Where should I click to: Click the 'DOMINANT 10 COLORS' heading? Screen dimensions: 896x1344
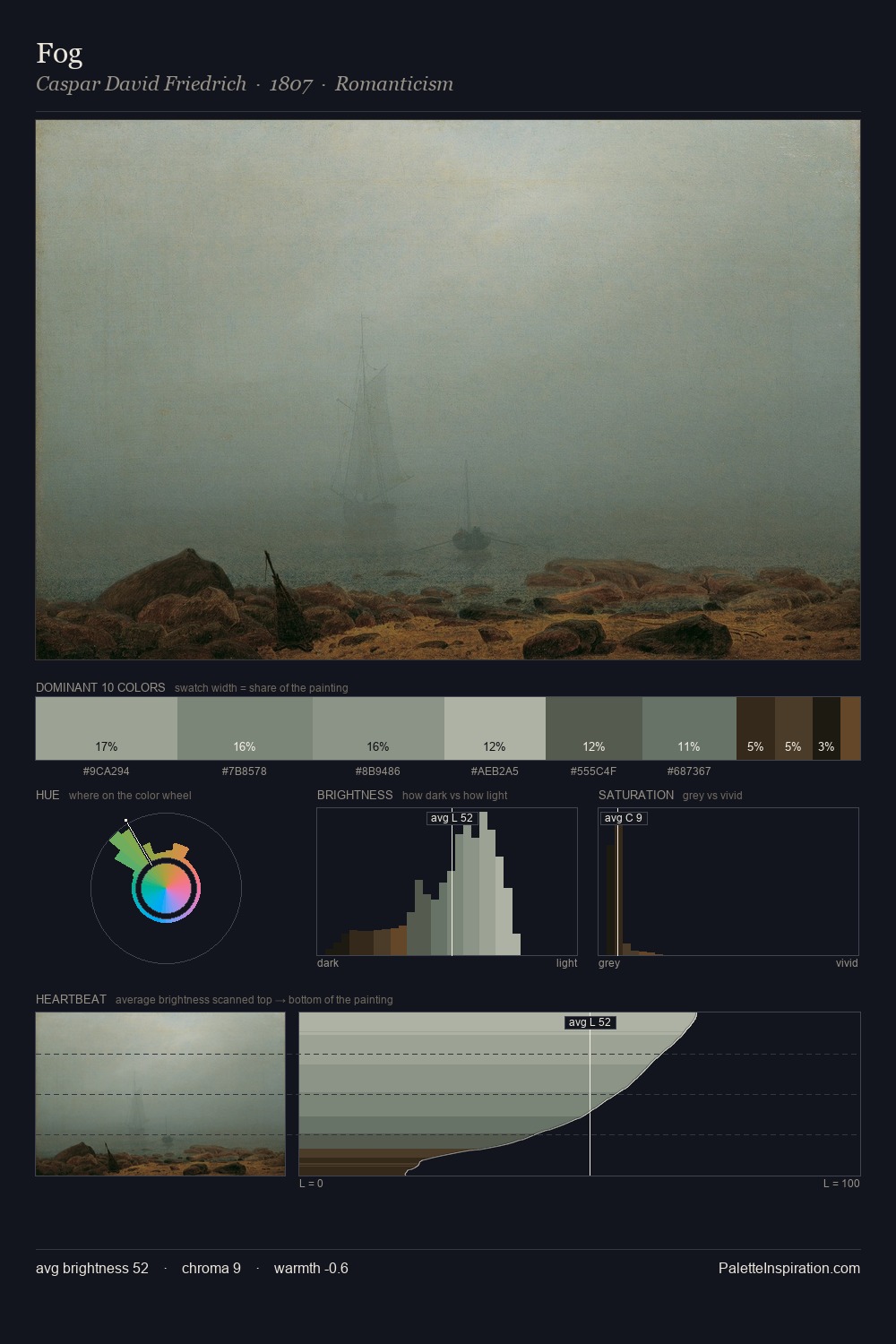[x=100, y=687]
